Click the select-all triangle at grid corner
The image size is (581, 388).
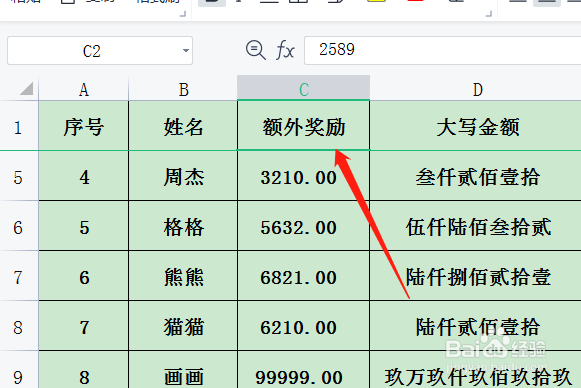pos(26,89)
